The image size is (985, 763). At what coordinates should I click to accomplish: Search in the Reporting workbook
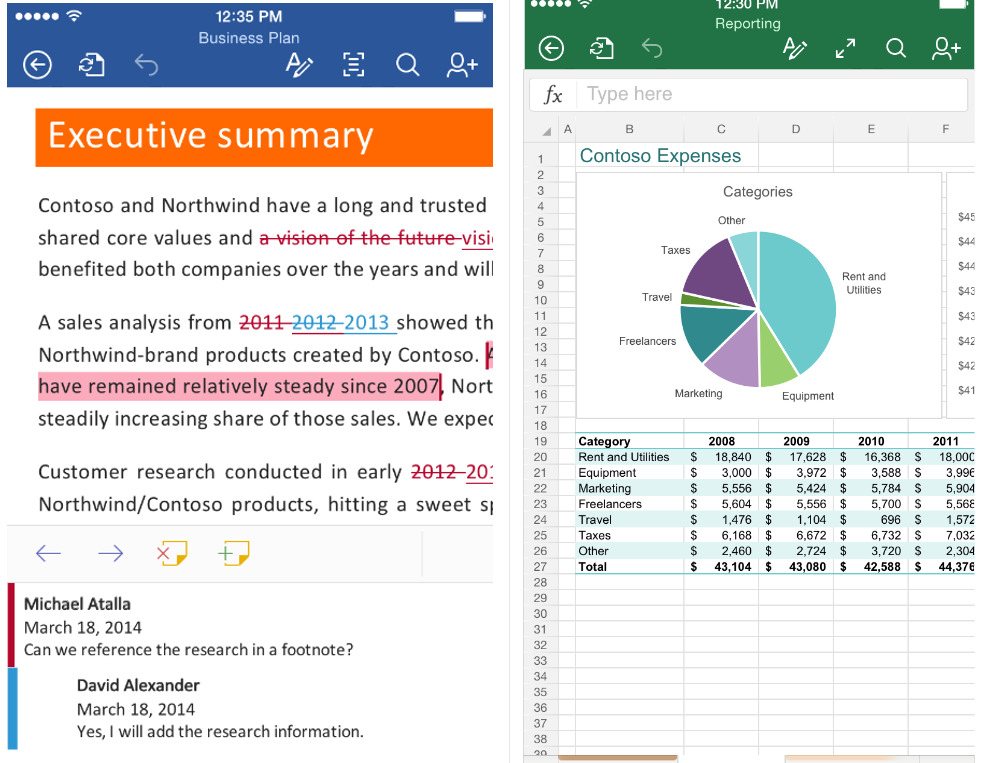coord(896,48)
